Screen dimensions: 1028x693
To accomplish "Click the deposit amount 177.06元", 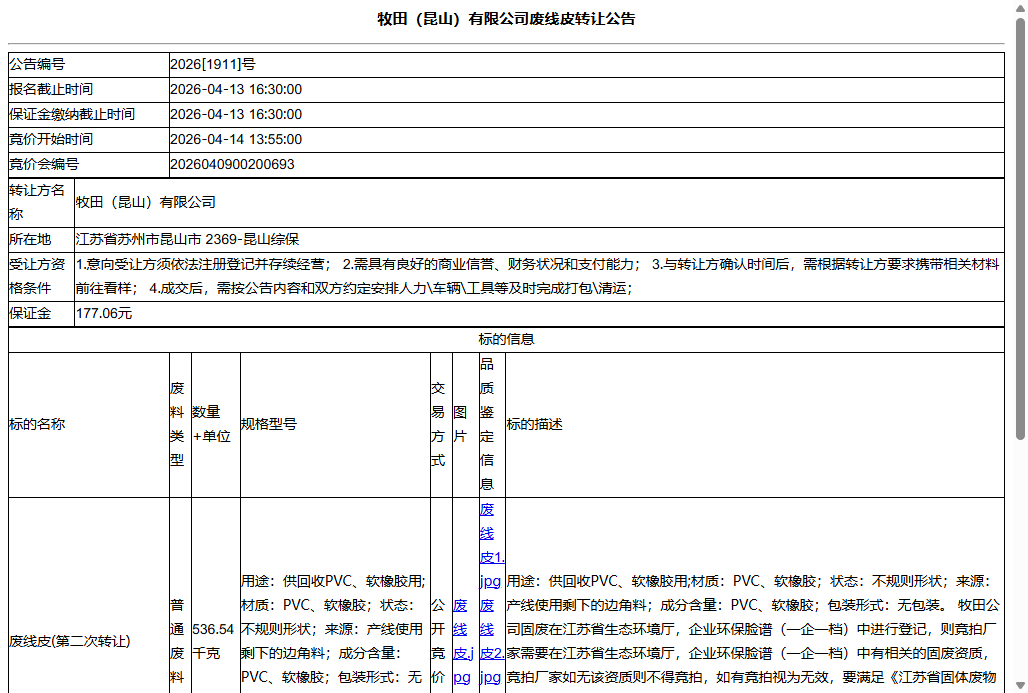I will click(x=104, y=313).
